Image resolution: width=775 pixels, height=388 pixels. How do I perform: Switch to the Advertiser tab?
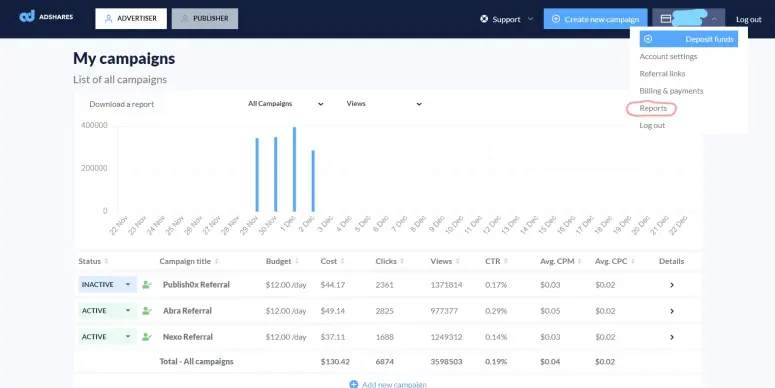click(x=131, y=19)
